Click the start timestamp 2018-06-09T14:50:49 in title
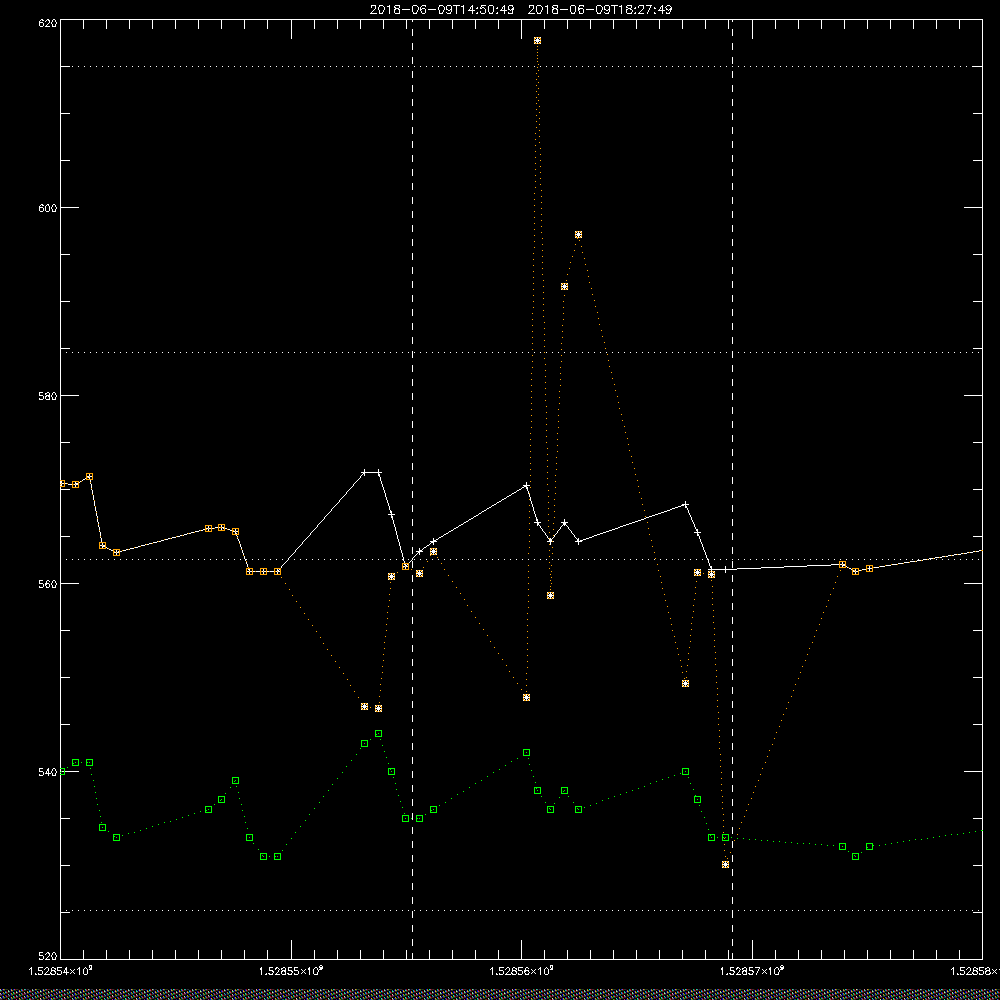1000x1000 pixels. point(442,10)
